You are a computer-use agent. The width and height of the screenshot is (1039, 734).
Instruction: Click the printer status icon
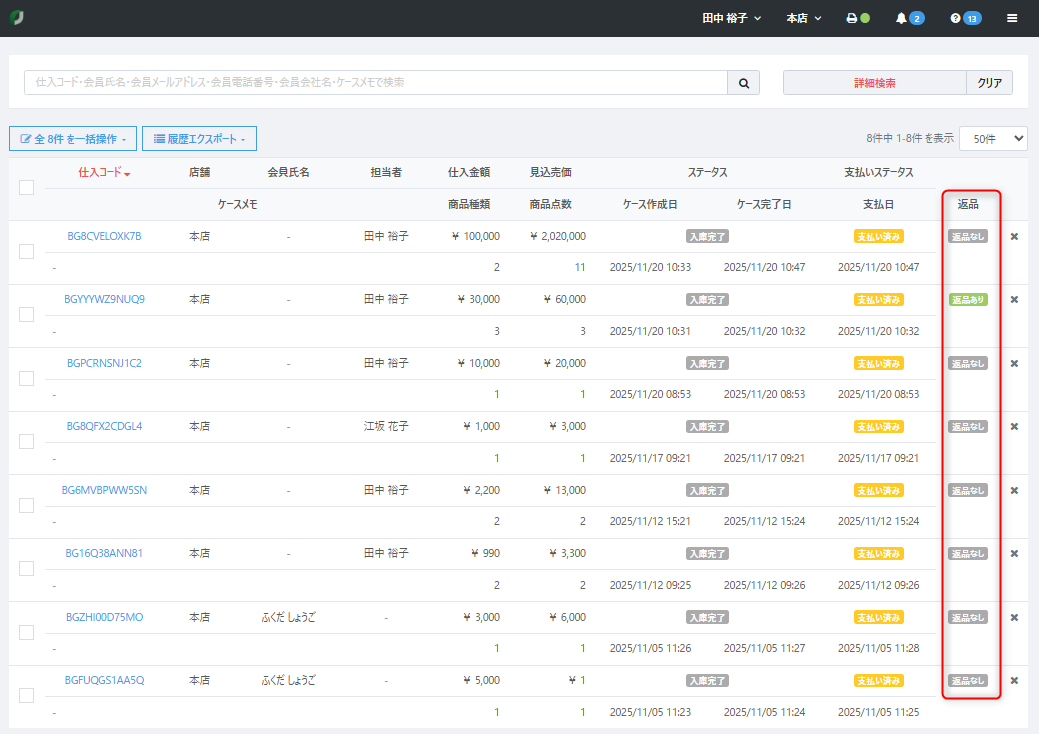851,18
